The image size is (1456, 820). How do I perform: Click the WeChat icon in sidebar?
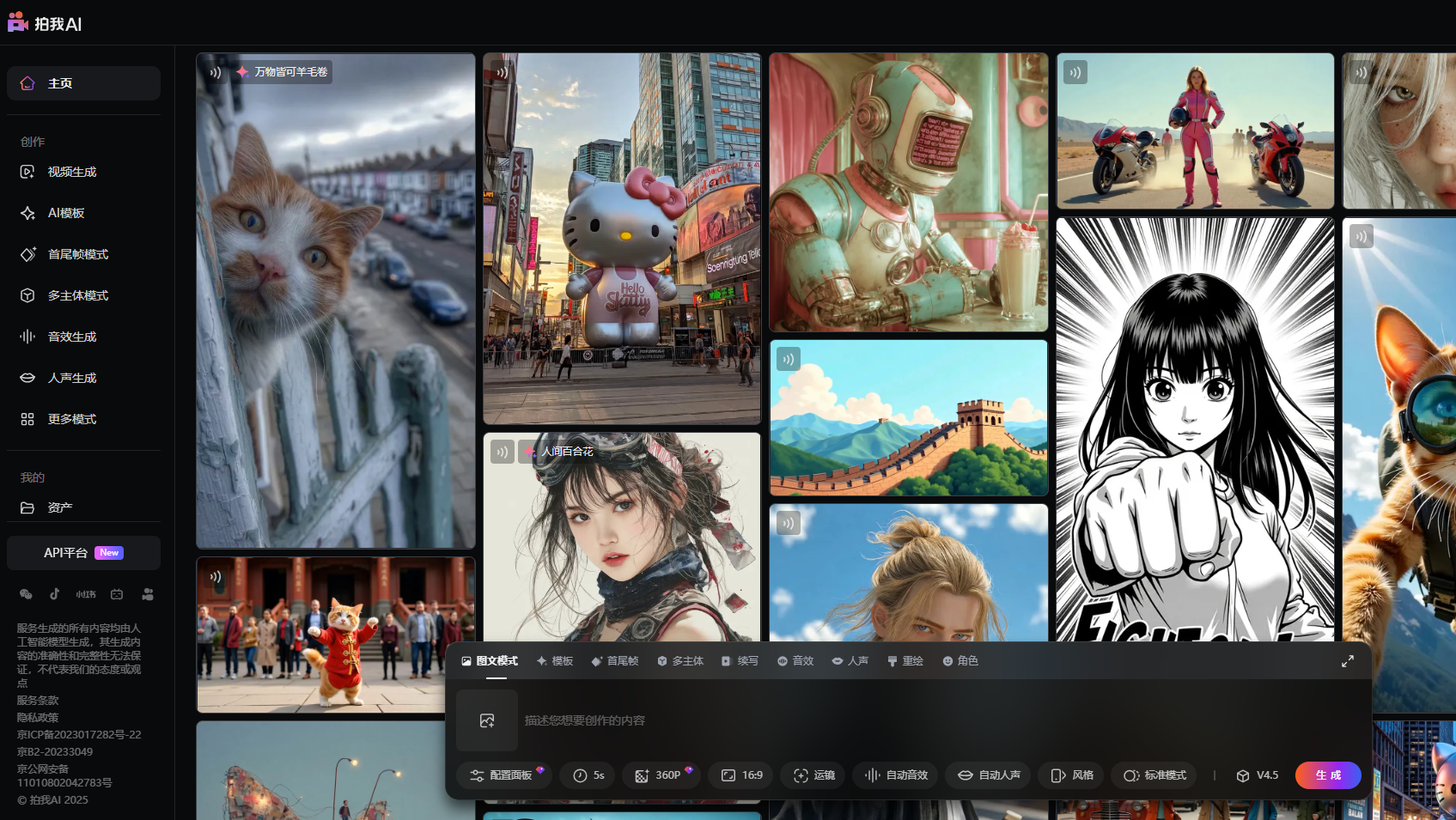pos(26,594)
